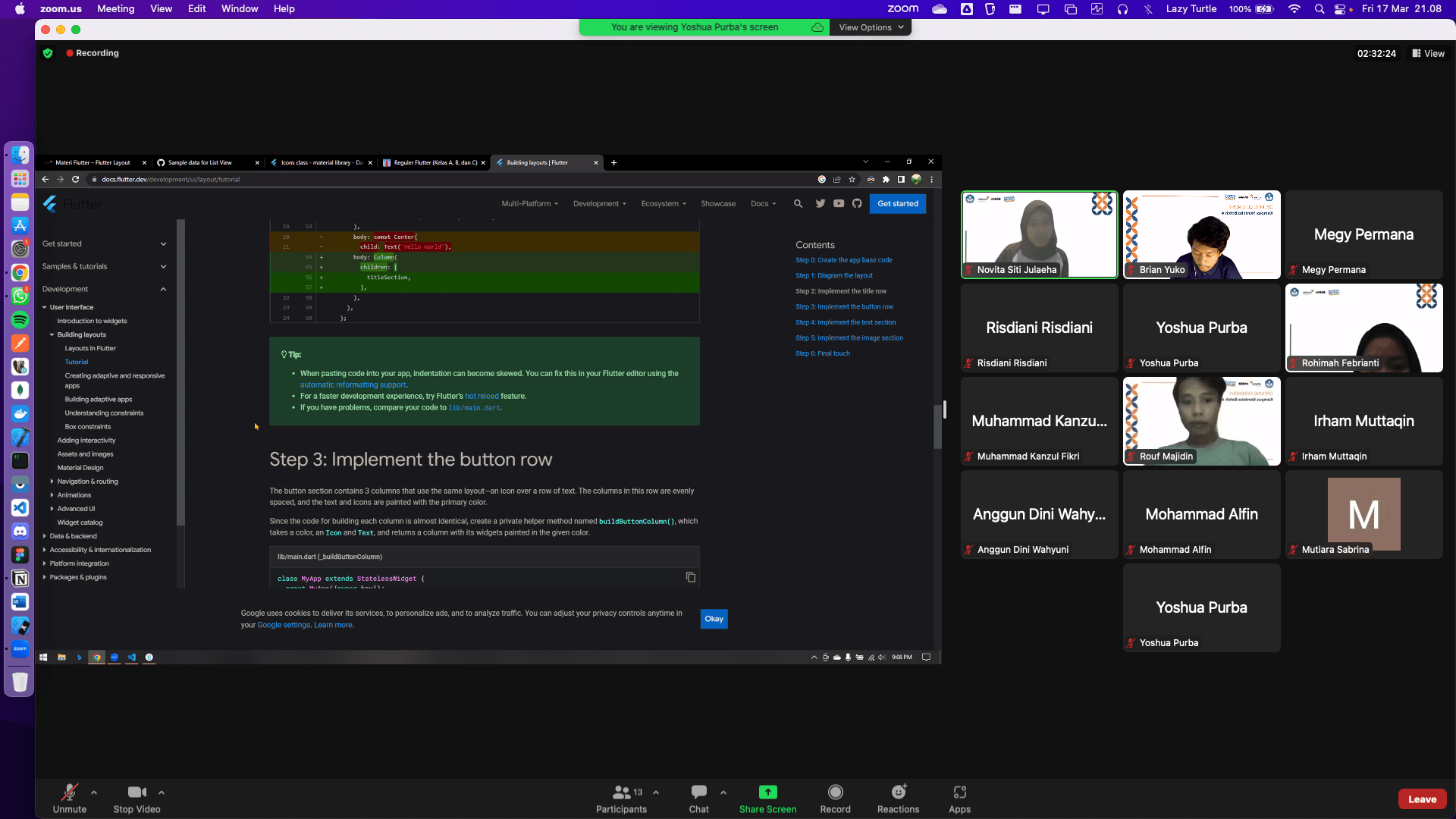The width and height of the screenshot is (1456, 819).
Task: Open the Multi-Platform dropdown in Flutter navbar
Action: point(529,203)
